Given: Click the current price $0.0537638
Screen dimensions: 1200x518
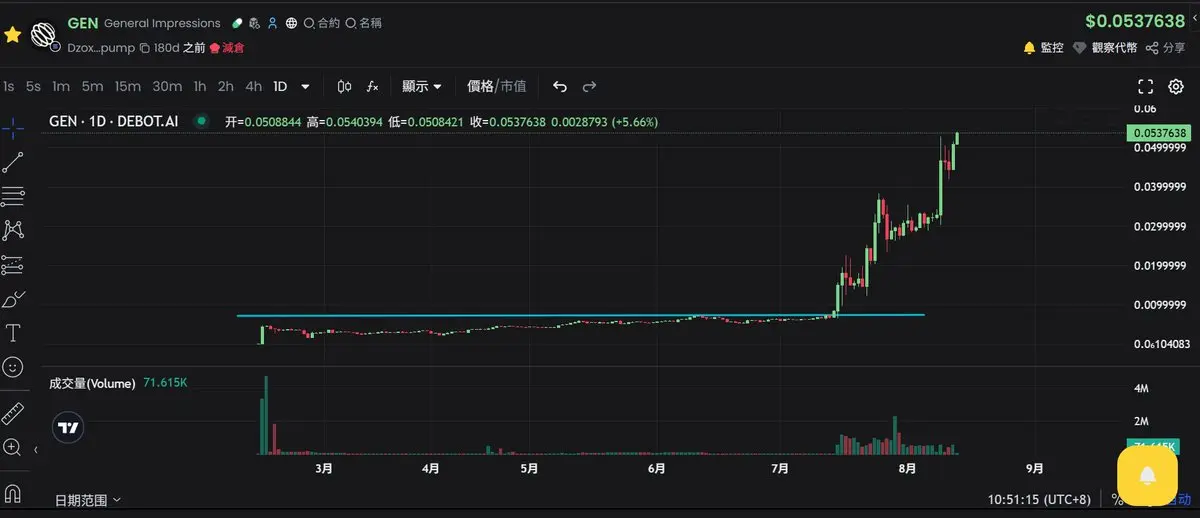Looking at the screenshot, I should (1136, 21).
